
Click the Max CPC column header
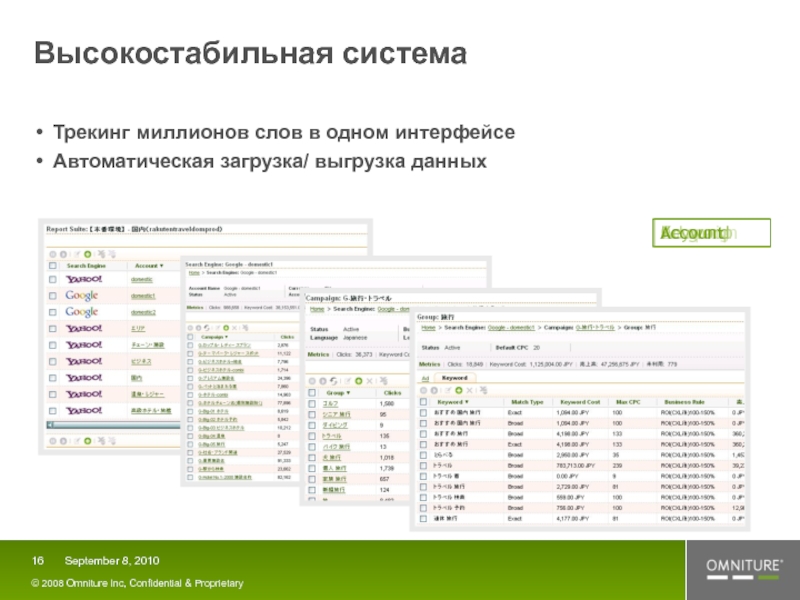[628, 402]
